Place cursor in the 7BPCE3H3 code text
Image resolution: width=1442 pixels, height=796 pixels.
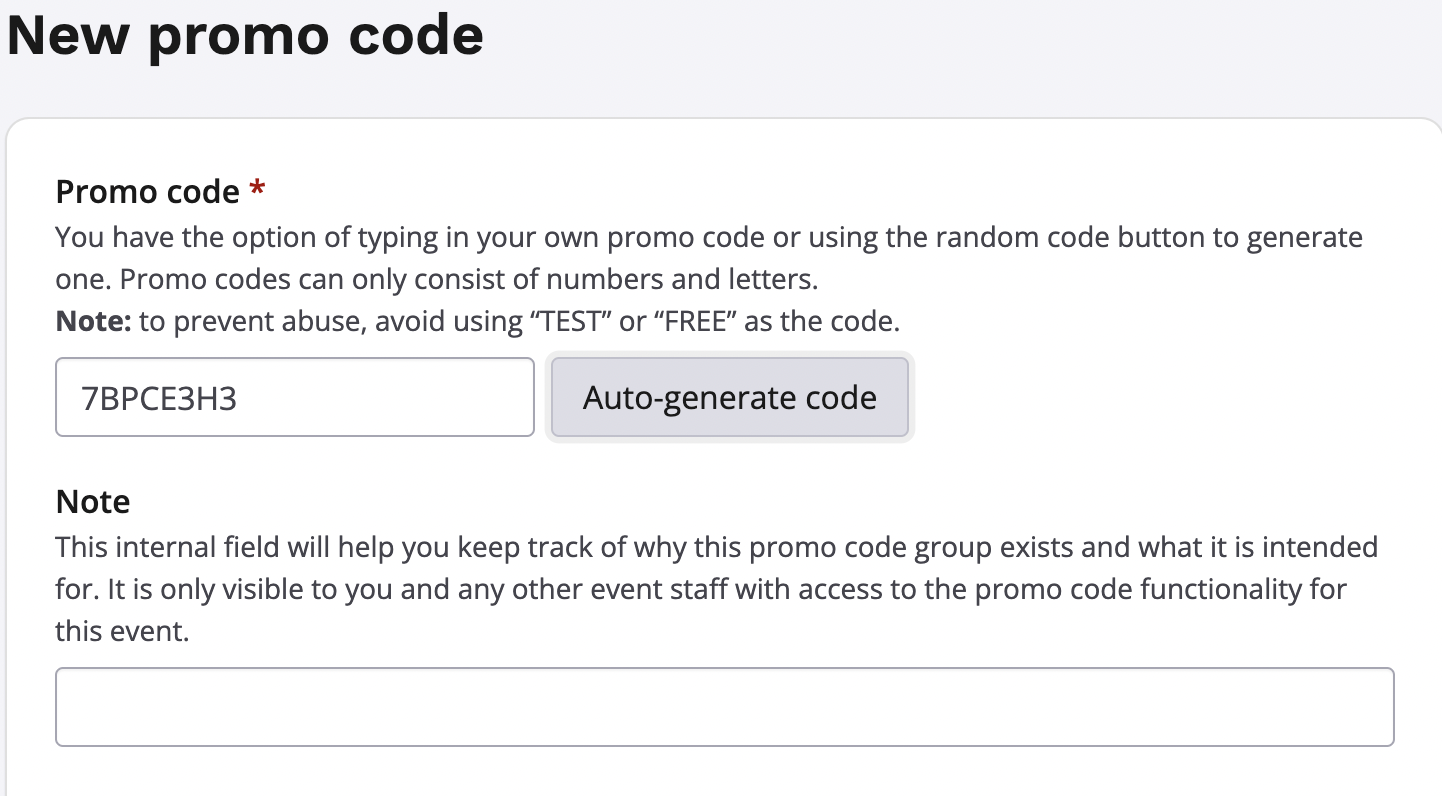pyautogui.click(x=160, y=399)
